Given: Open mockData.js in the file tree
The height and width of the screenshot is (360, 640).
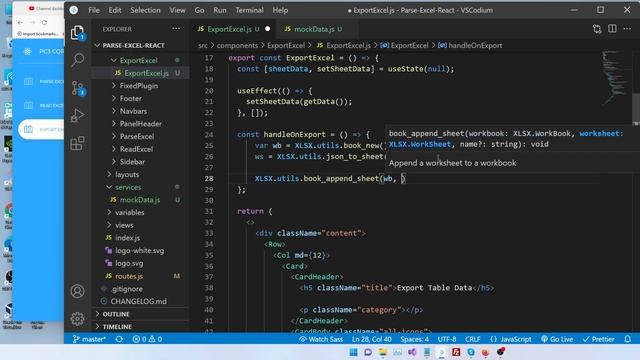Looking at the screenshot, I should click(140, 200).
